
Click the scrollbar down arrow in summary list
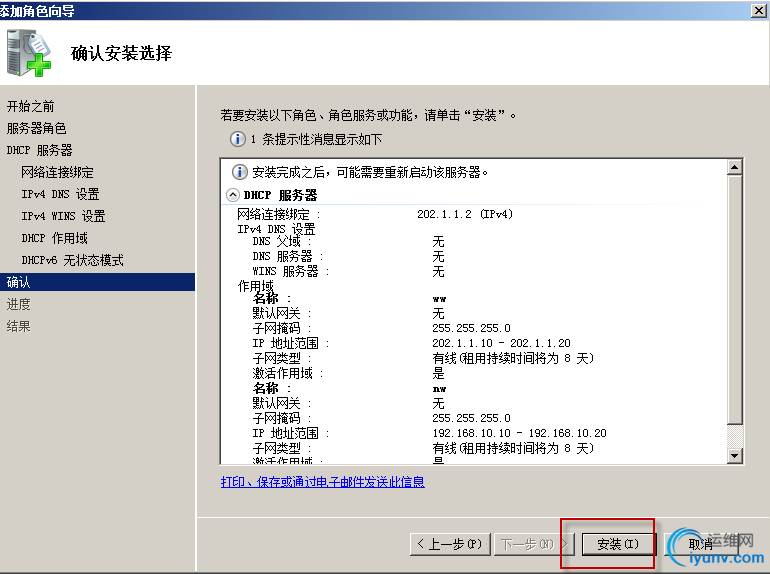[735, 456]
